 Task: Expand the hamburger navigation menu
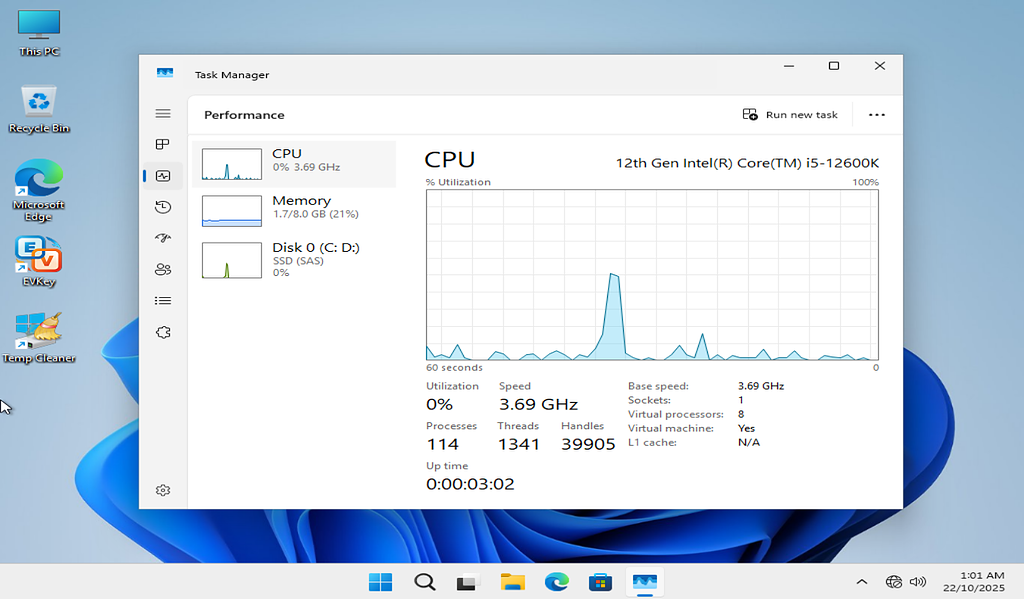point(163,114)
